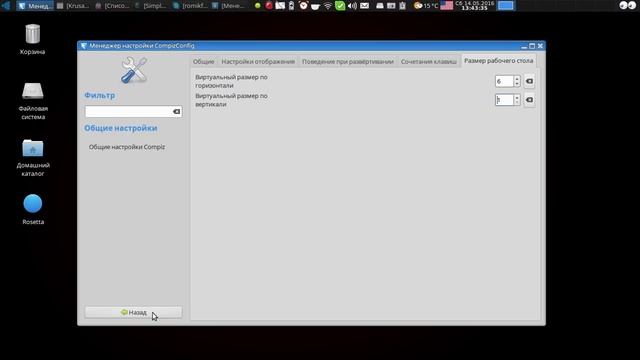The image size is (640, 360).
Task: Click the Xfce applications menu arrow icon
Action: point(6,5)
